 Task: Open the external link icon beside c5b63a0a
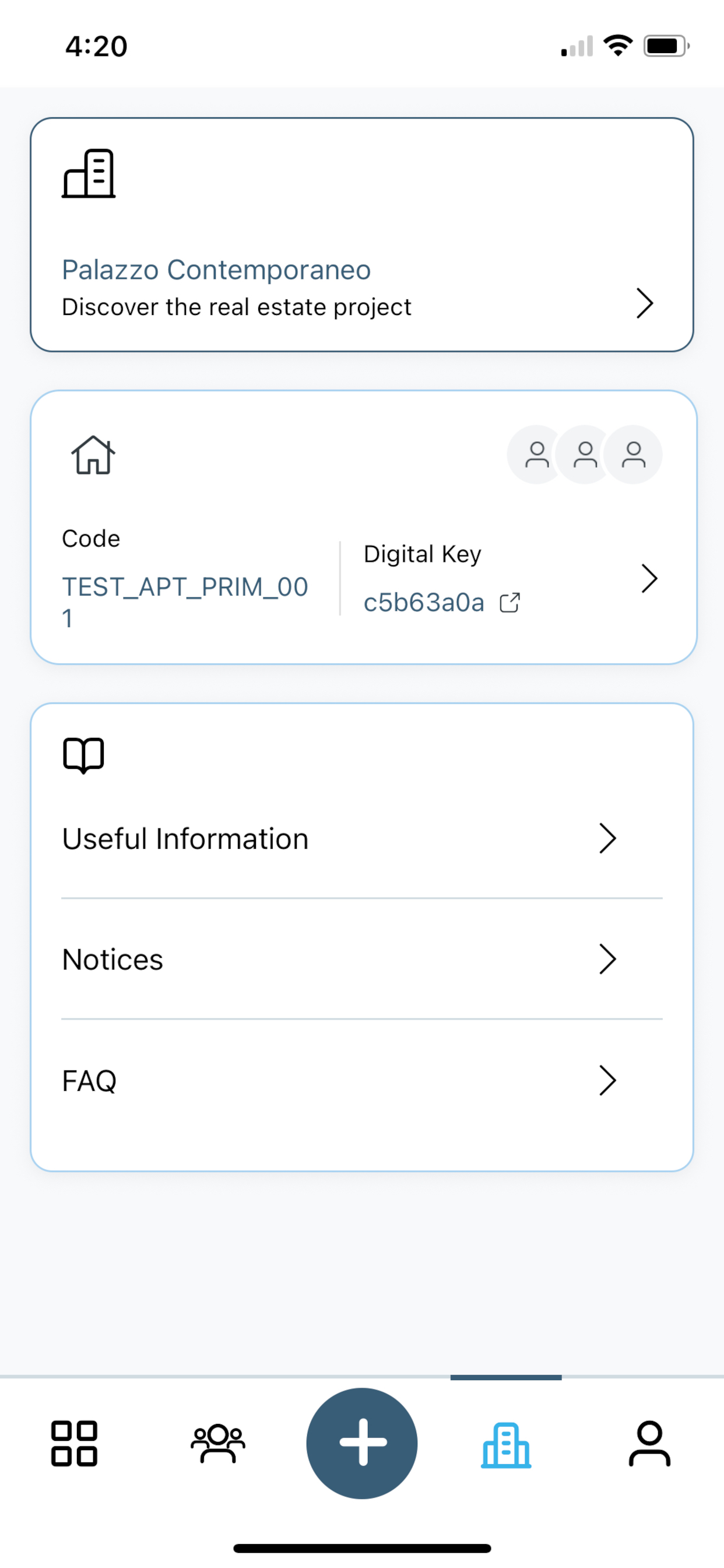pyautogui.click(x=510, y=603)
